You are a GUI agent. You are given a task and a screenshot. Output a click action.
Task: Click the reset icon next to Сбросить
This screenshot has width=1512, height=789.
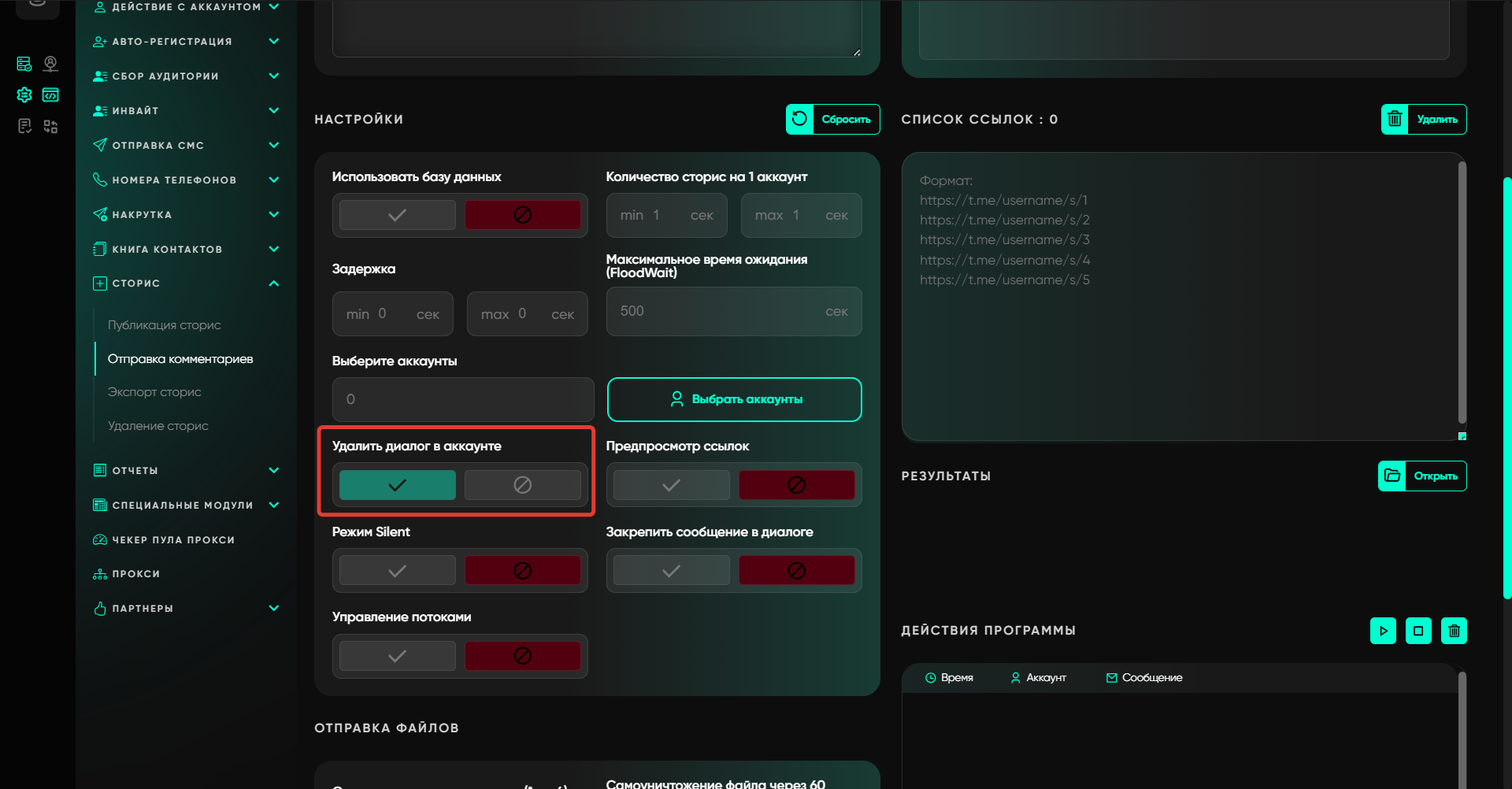(x=799, y=120)
